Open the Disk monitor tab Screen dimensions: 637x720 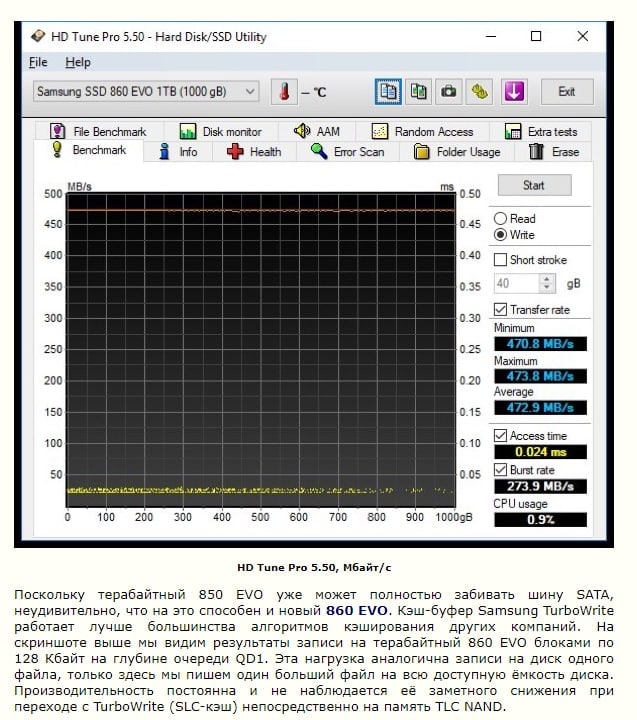click(220, 131)
